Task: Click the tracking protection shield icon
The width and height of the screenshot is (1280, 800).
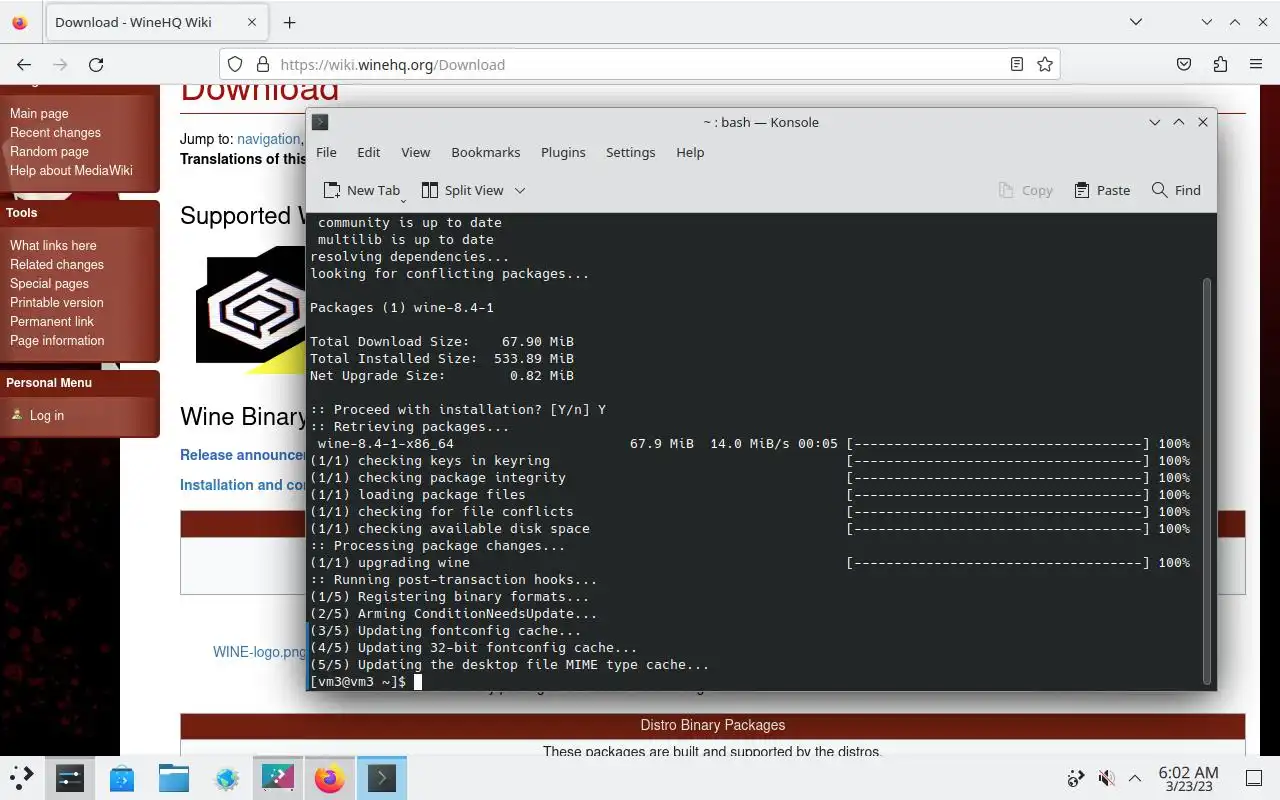Action: click(235, 64)
